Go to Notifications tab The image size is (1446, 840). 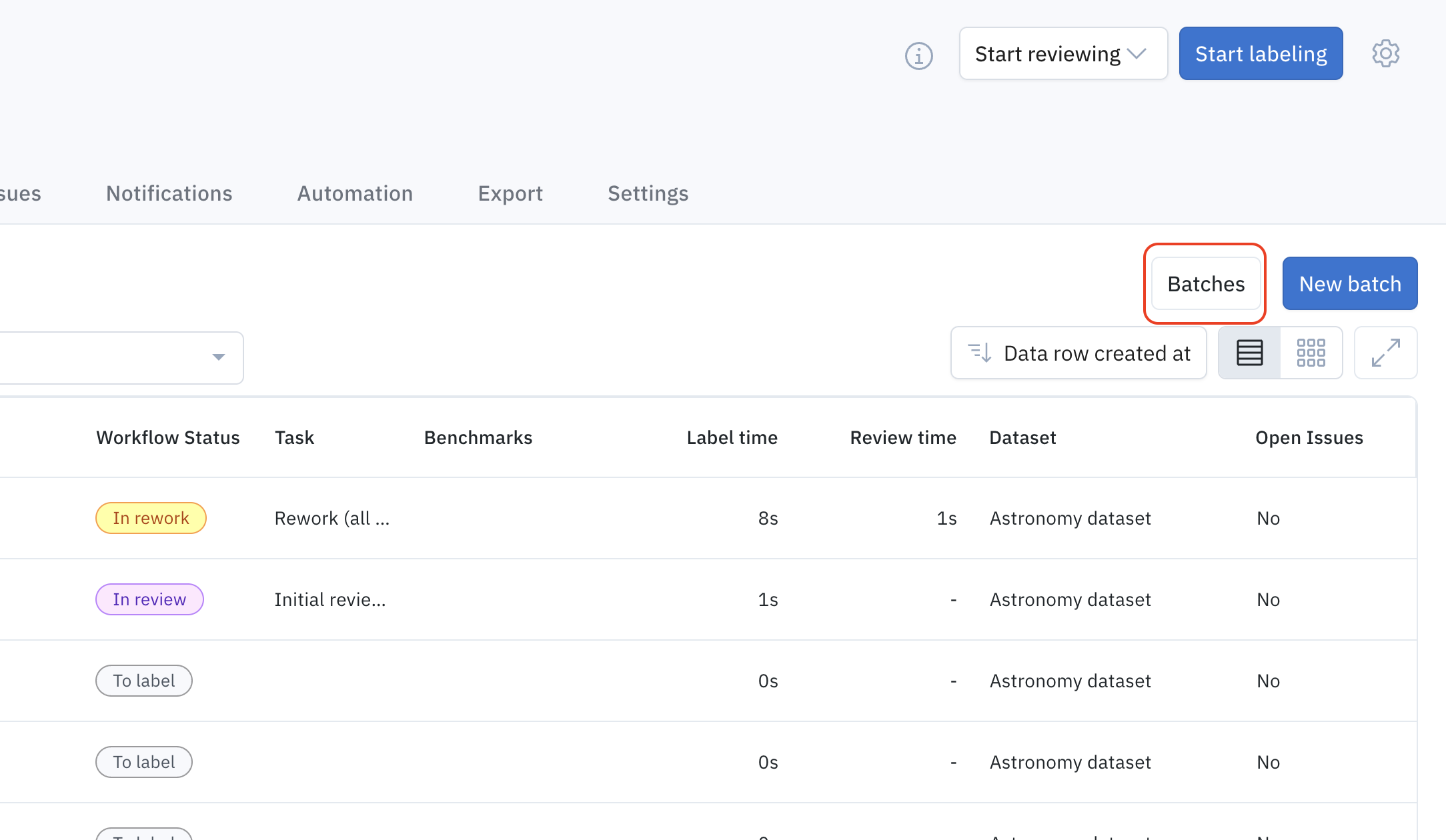(x=169, y=193)
